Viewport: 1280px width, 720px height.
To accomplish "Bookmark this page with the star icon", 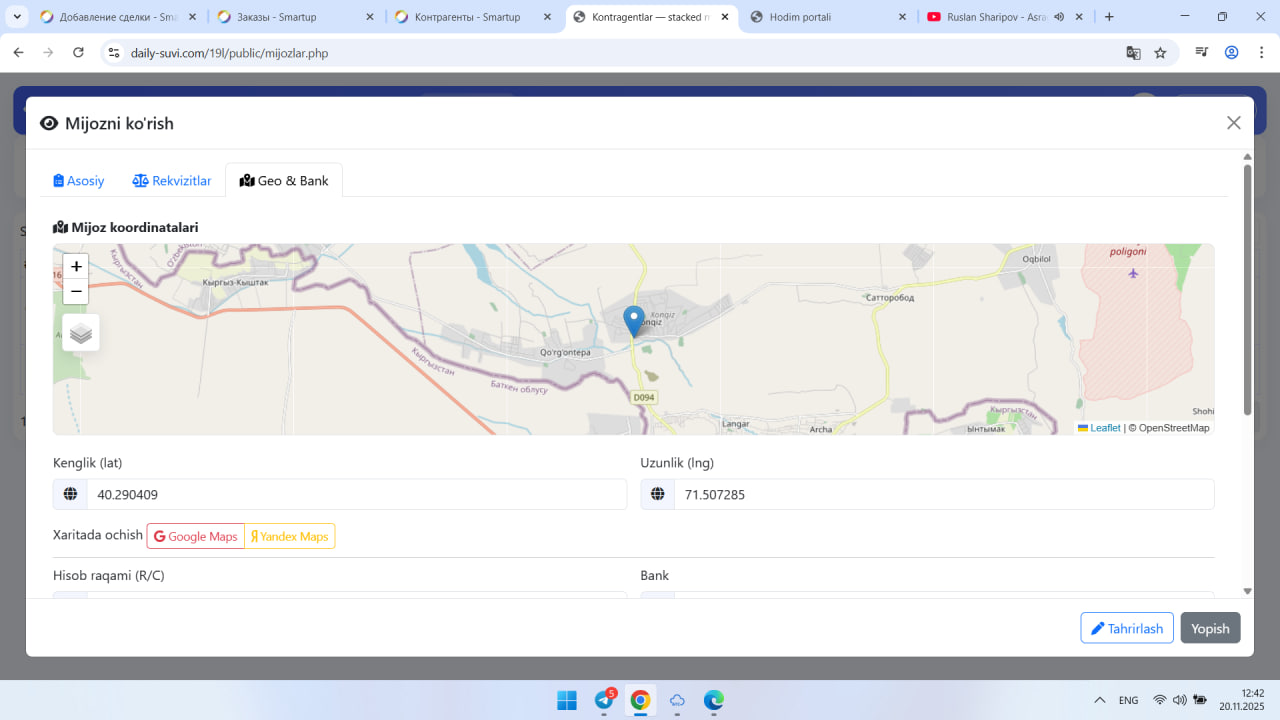I will pos(1160,53).
